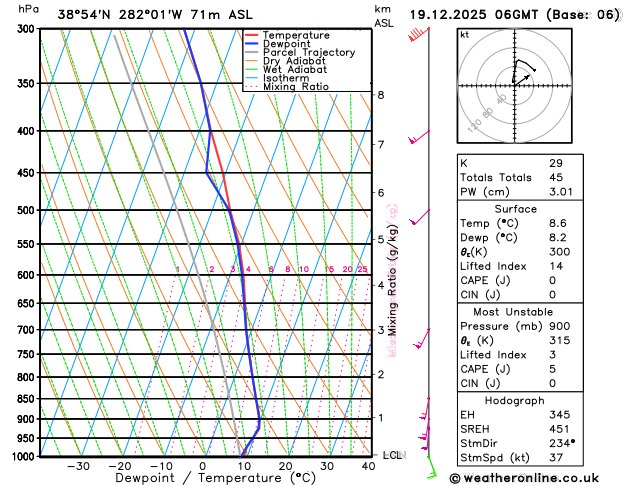This screenshot has width=629, height=486.
Task: Click the StmSpd (kt) value 37
Action: (556, 458)
